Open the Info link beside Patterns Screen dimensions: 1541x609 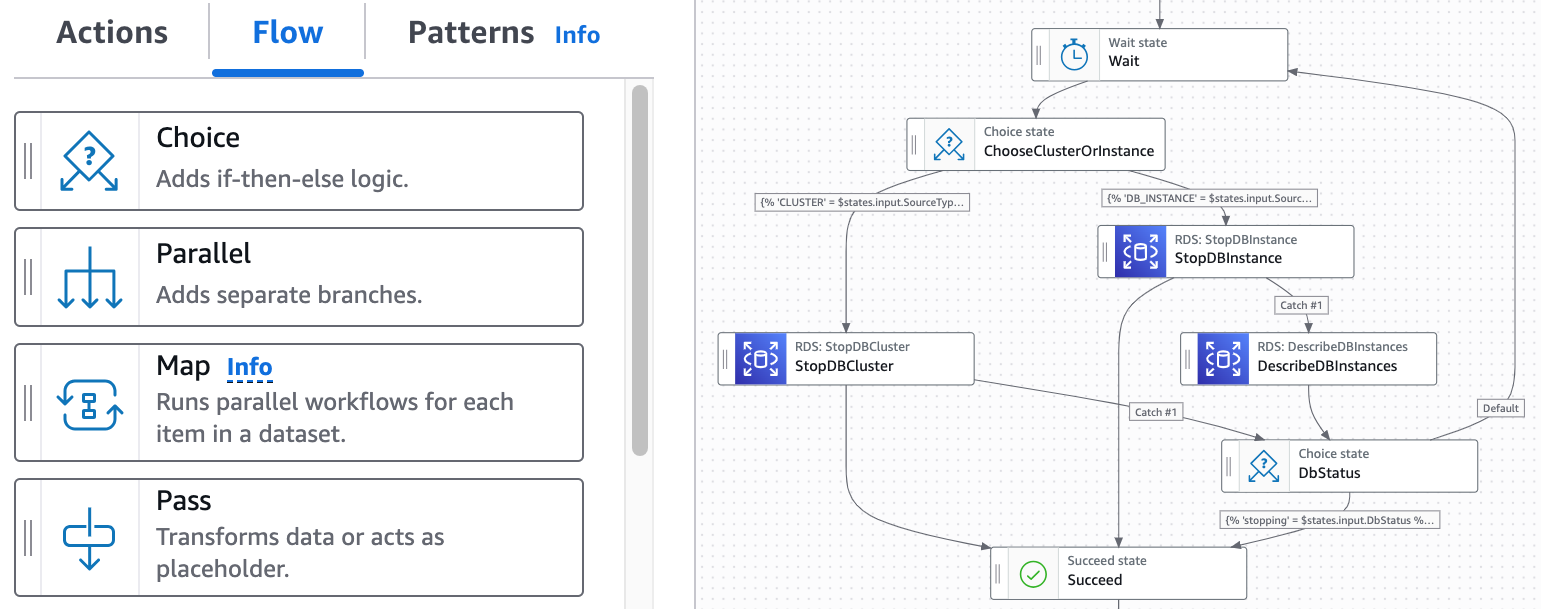[x=578, y=35]
